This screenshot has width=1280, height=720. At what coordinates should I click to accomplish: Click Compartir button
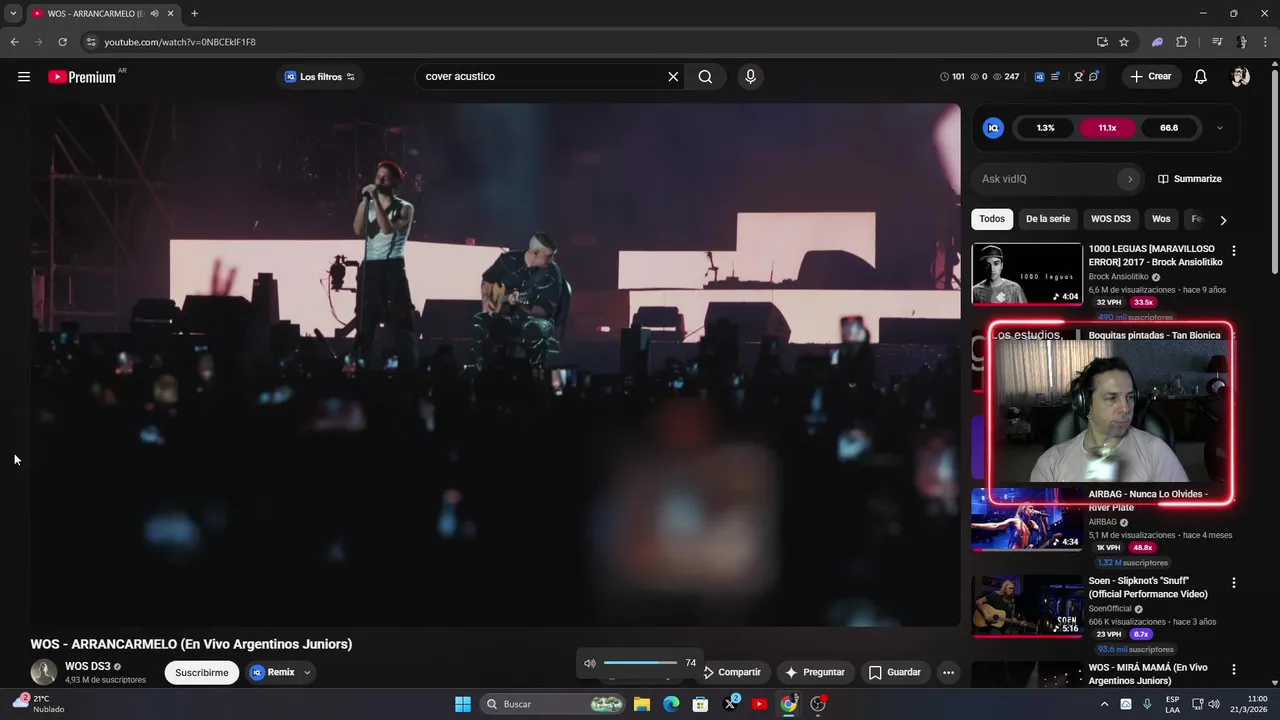pos(731,673)
